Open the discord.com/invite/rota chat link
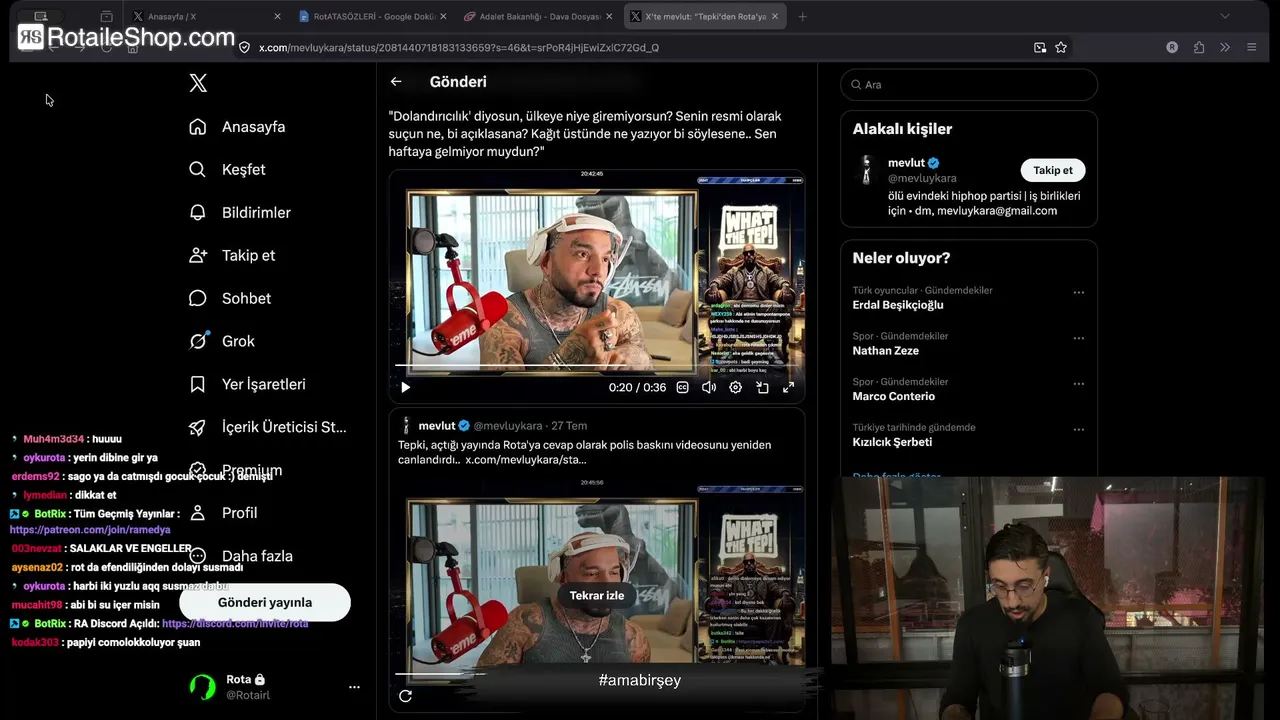This screenshot has height=720, width=1280. click(x=235, y=624)
